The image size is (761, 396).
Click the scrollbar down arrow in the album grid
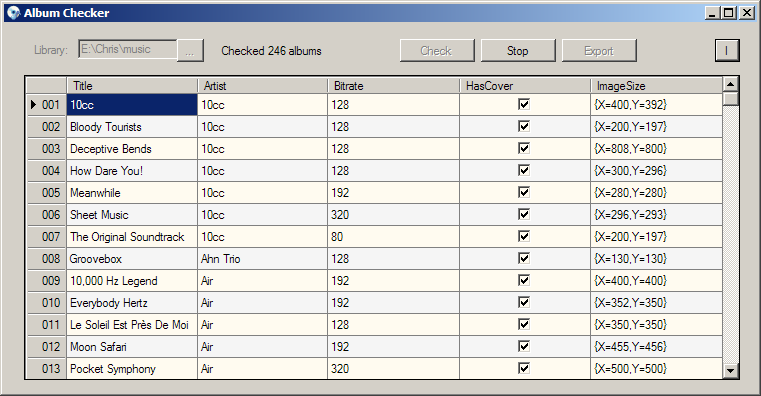[730, 371]
